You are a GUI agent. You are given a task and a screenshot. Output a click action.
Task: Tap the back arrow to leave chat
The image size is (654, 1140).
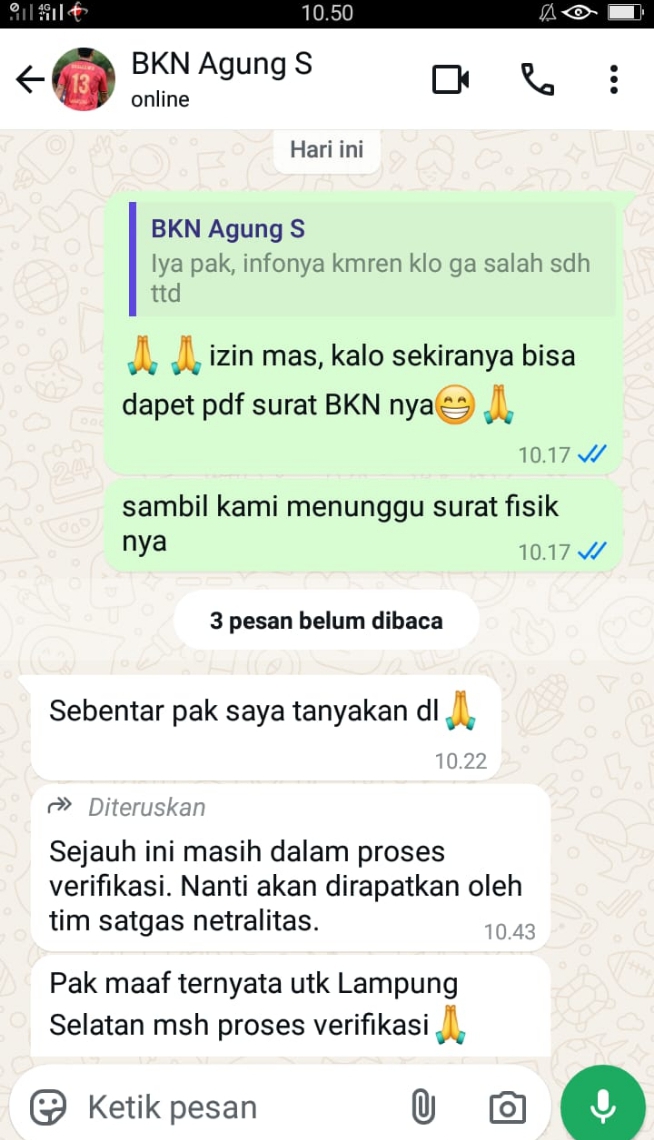click(x=30, y=79)
